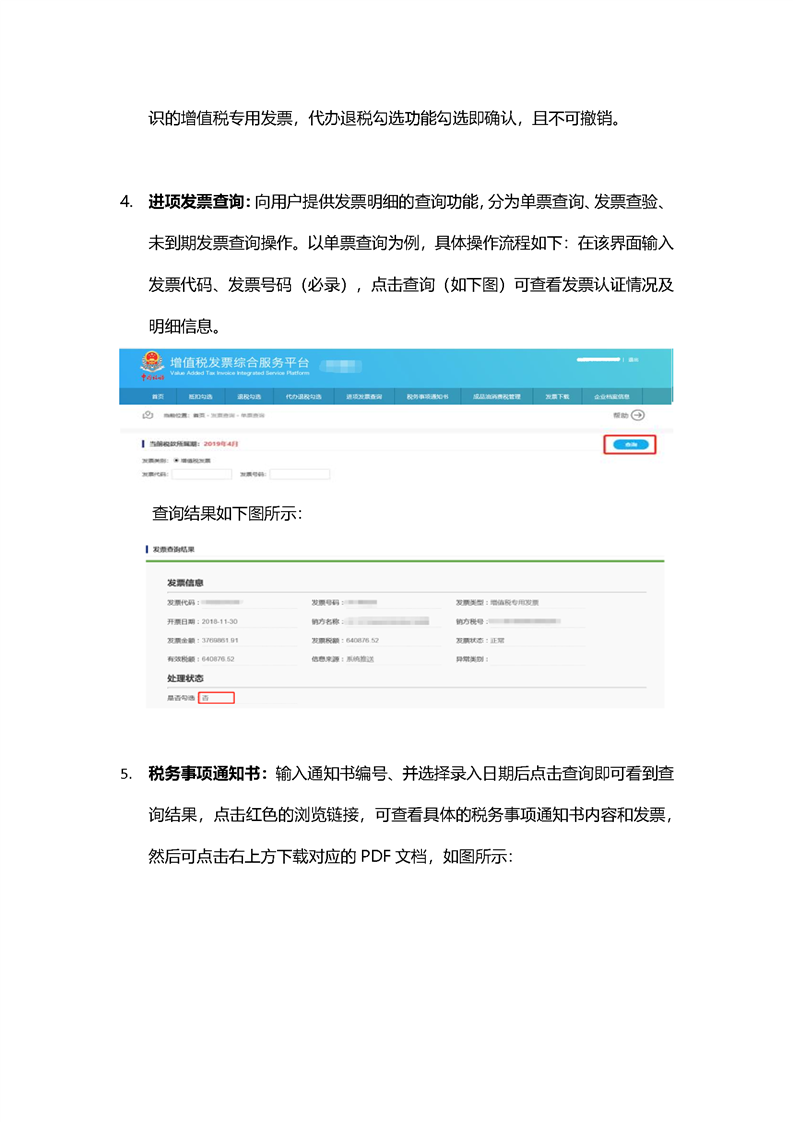Click the 退出 logout link at top right
The width and height of the screenshot is (793, 1122).
[633, 359]
